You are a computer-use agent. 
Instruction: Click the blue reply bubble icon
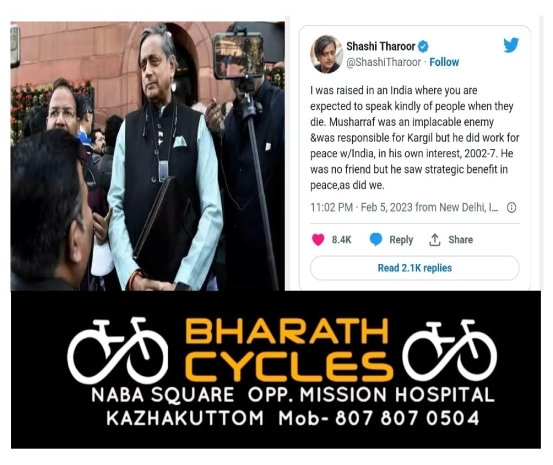click(x=376, y=240)
